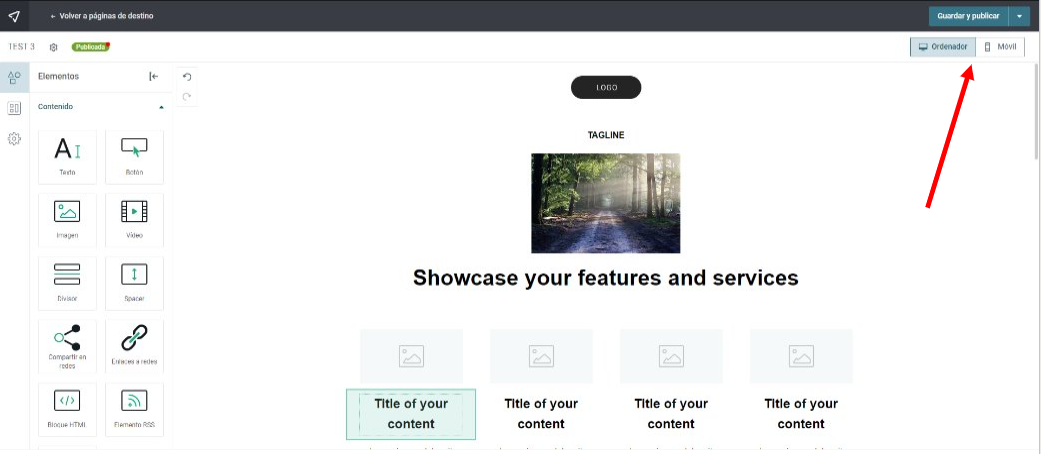The width and height of the screenshot is (1041, 454).
Task: Open the dropdown arrow beside Guardar y publicar
Action: click(x=1019, y=16)
